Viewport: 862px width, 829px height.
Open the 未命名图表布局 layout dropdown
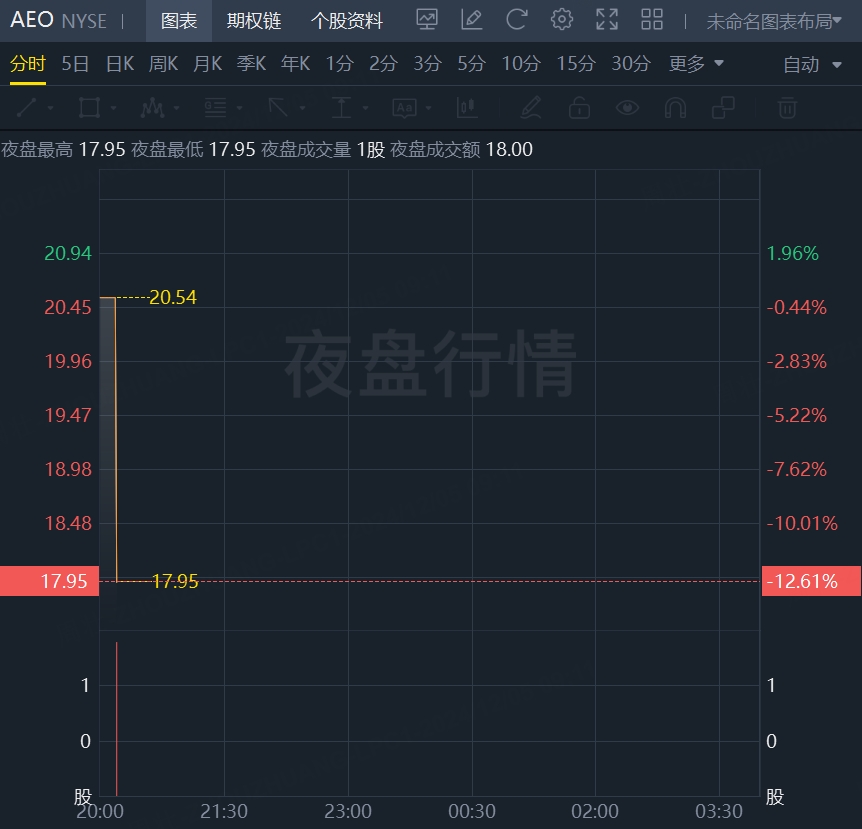[774, 21]
